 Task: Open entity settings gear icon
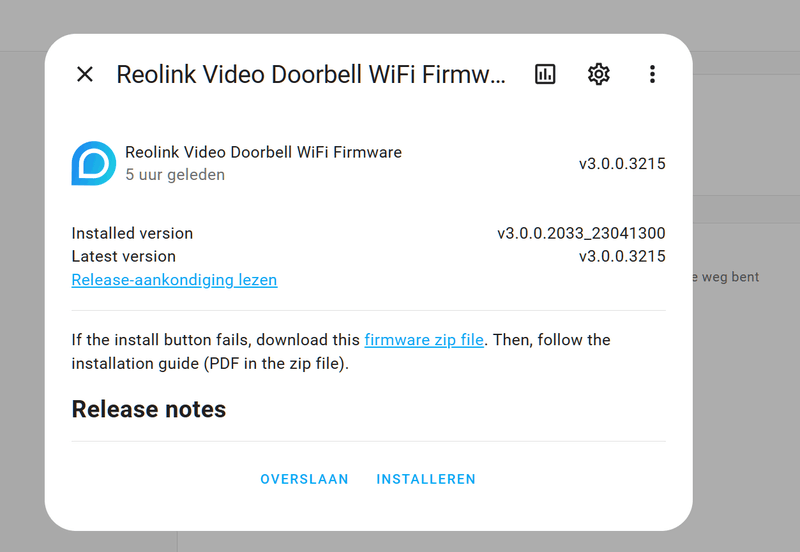[x=599, y=74]
